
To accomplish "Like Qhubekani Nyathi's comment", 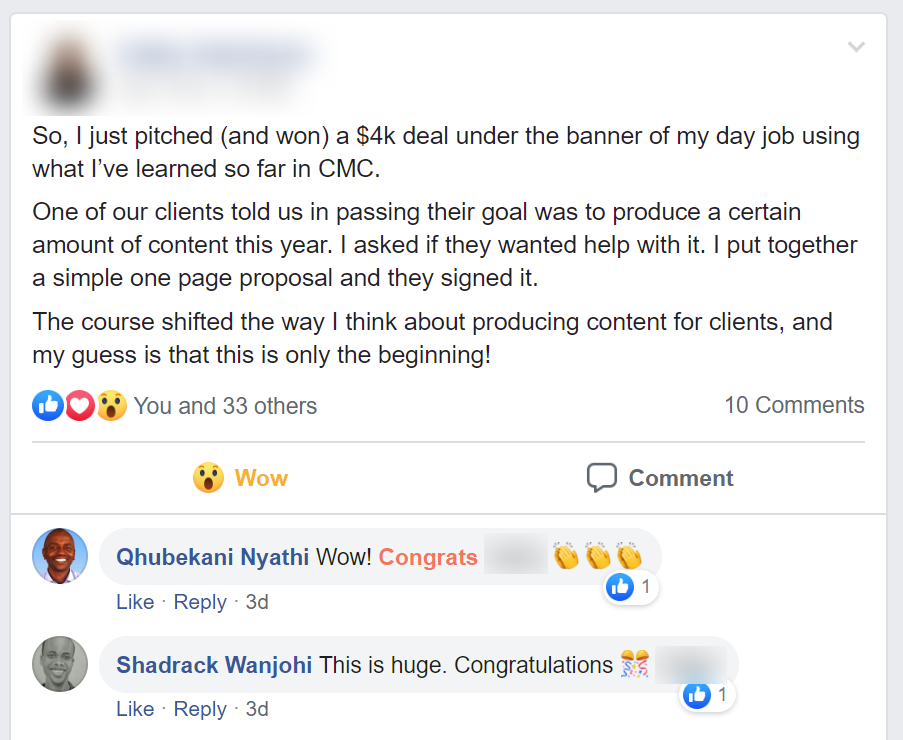I will [135, 602].
